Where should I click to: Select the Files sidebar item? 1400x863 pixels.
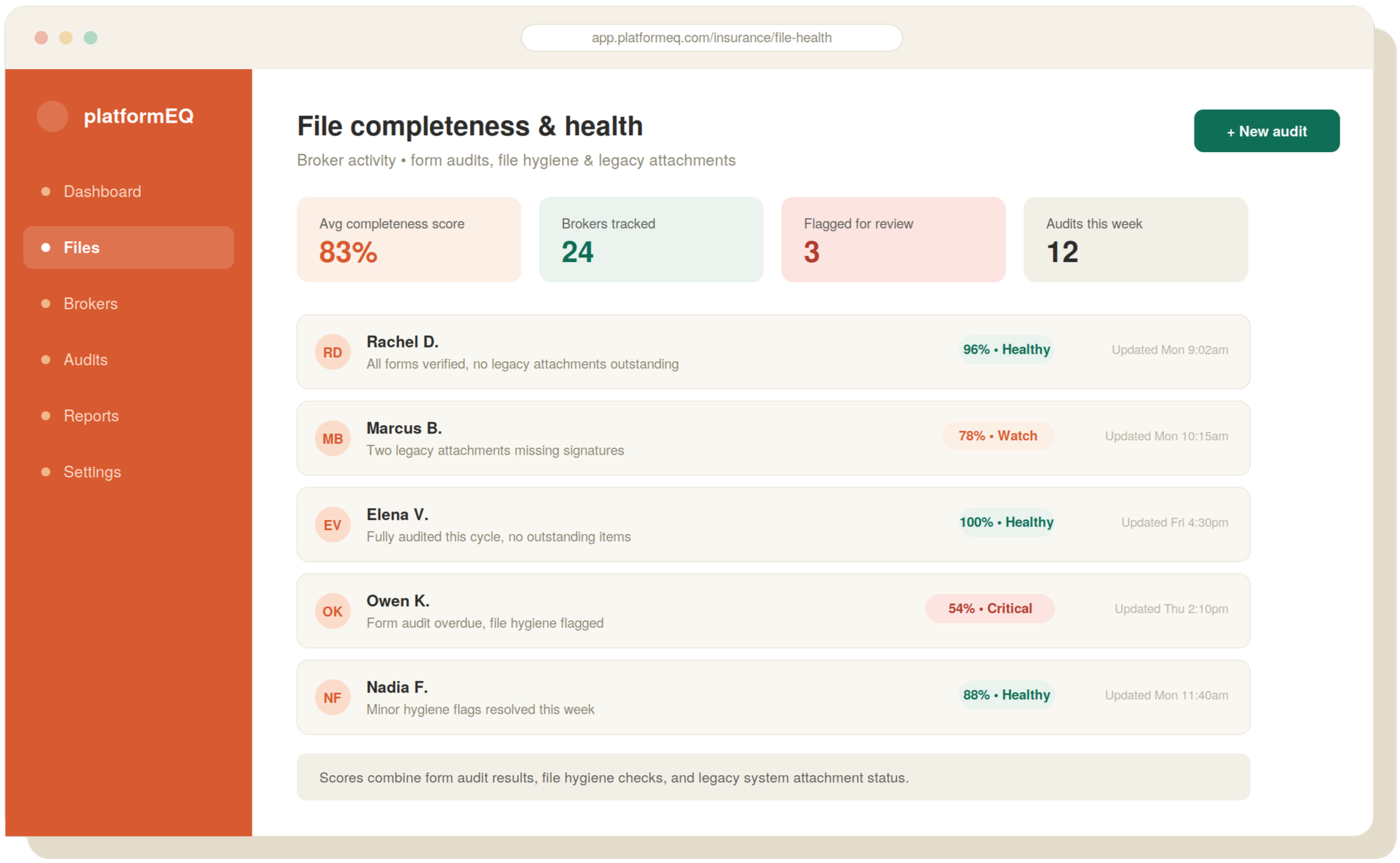coord(128,247)
